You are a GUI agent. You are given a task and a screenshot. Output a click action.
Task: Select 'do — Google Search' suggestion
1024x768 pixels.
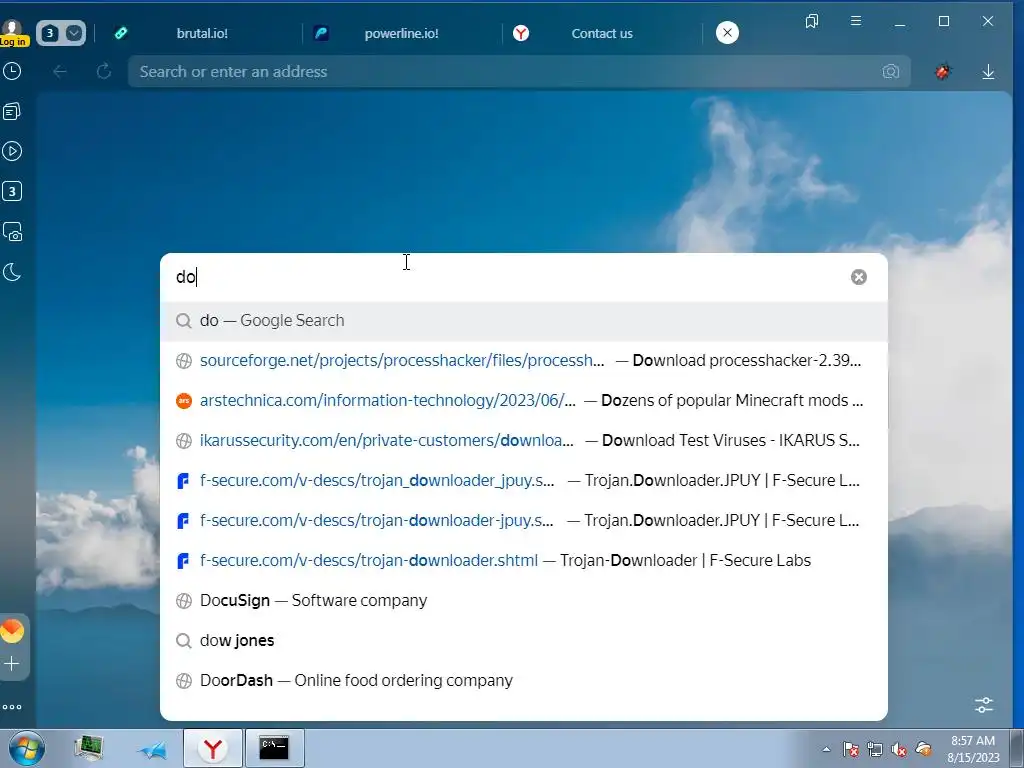[524, 321]
